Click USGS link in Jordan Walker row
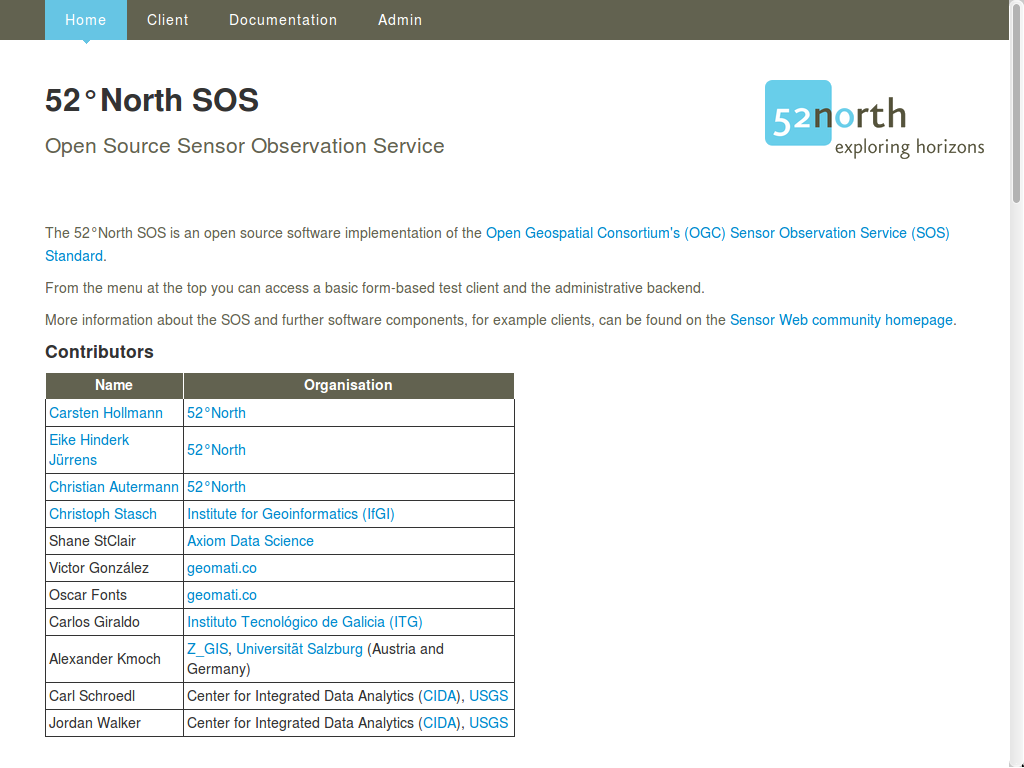This screenshot has height=768, width=1024. click(488, 723)
